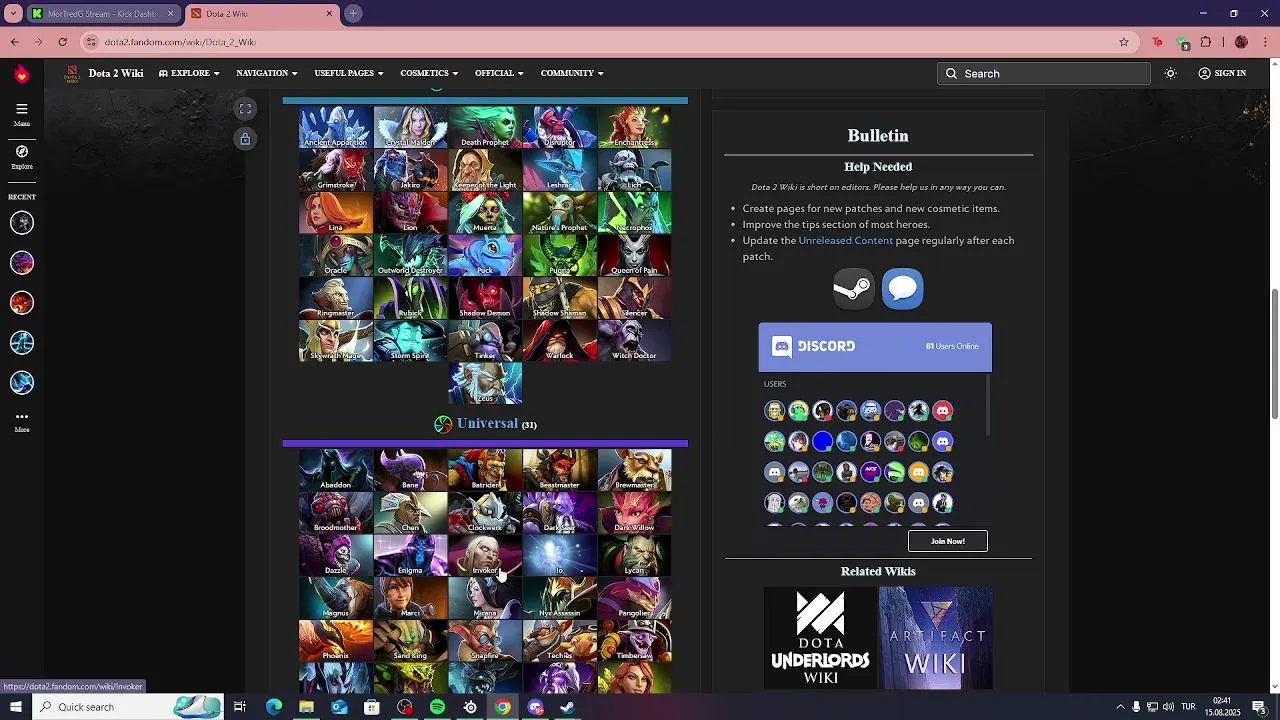The image size is (1280, 720).
Task: Click the page vertical scrollbar
Action: tap(1274, 355)
